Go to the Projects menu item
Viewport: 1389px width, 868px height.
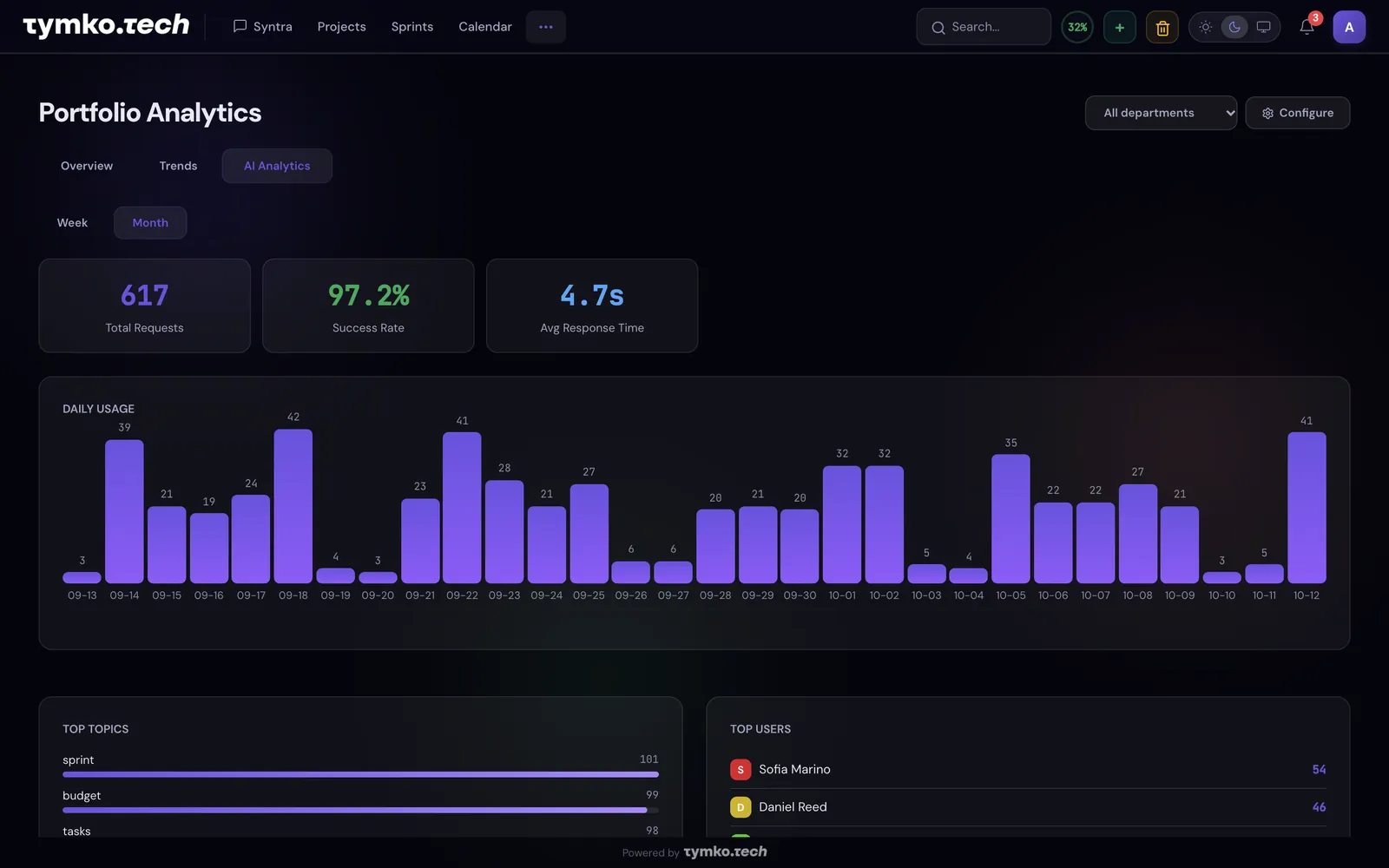pyautogui.click(x=341, y=27)
